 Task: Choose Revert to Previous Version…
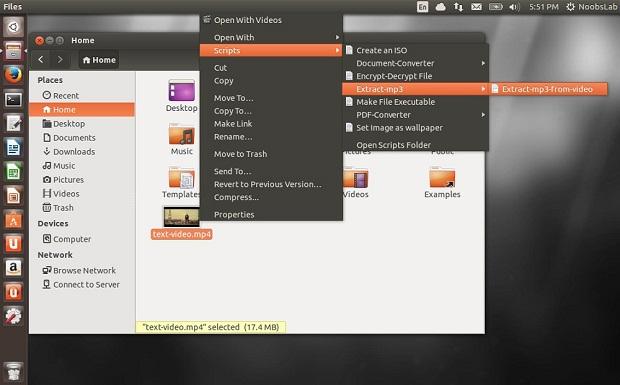[x=271, y=184]
